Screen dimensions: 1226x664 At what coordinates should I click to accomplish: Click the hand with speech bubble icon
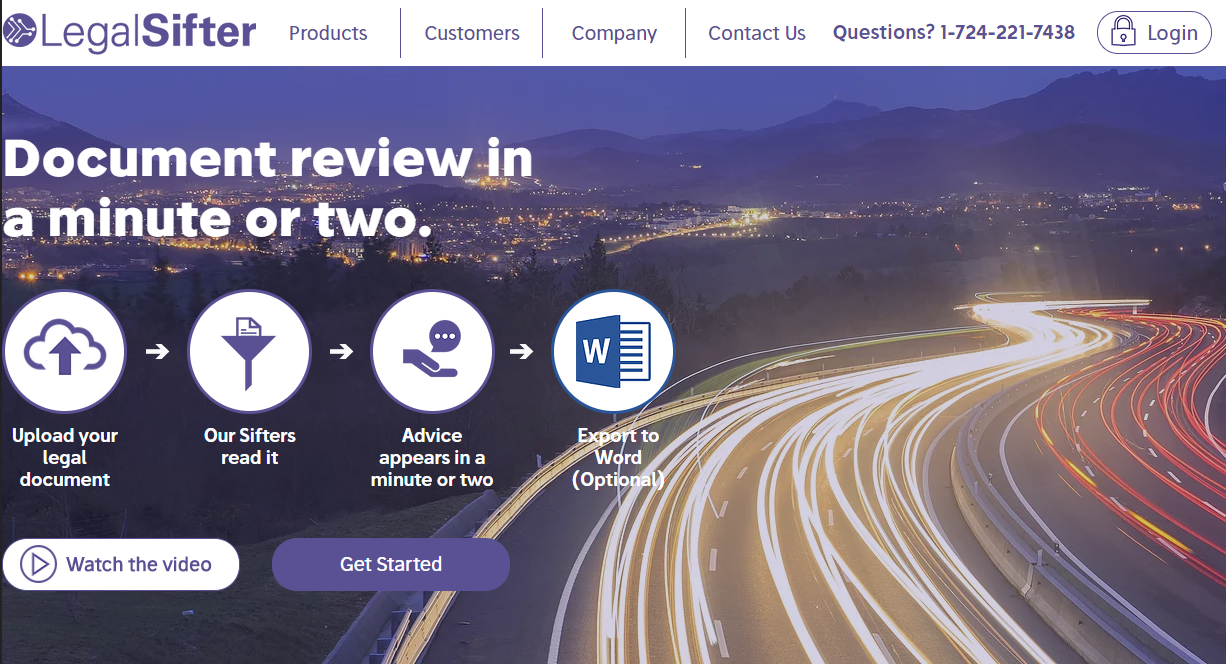click(432, 351)
